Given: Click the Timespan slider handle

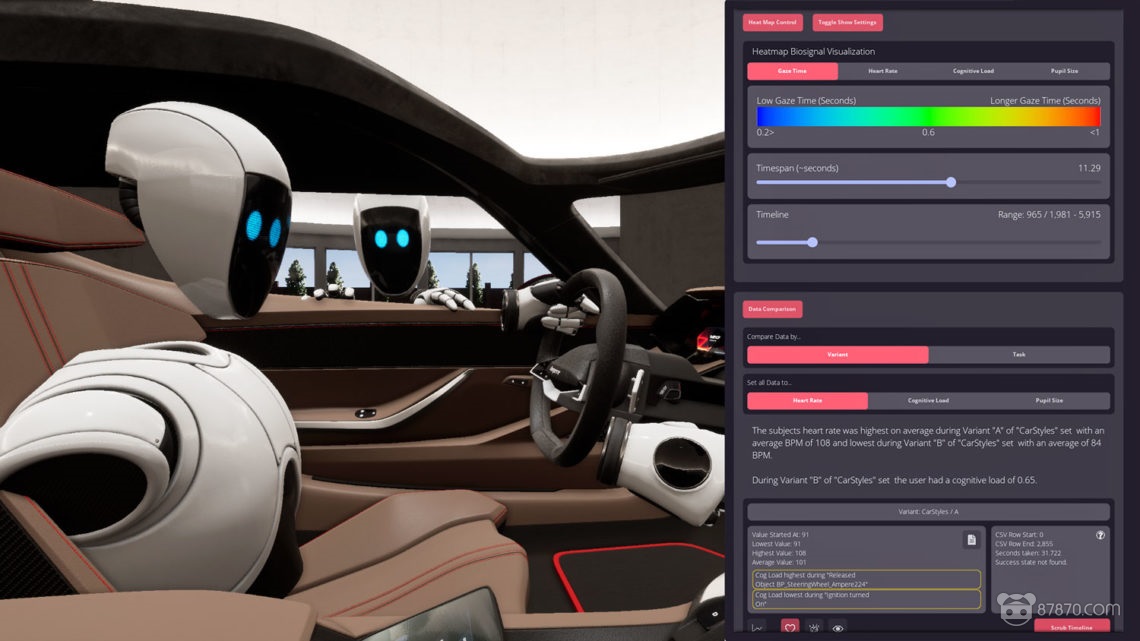Looking at the screenshot, I should pos(951,182).
